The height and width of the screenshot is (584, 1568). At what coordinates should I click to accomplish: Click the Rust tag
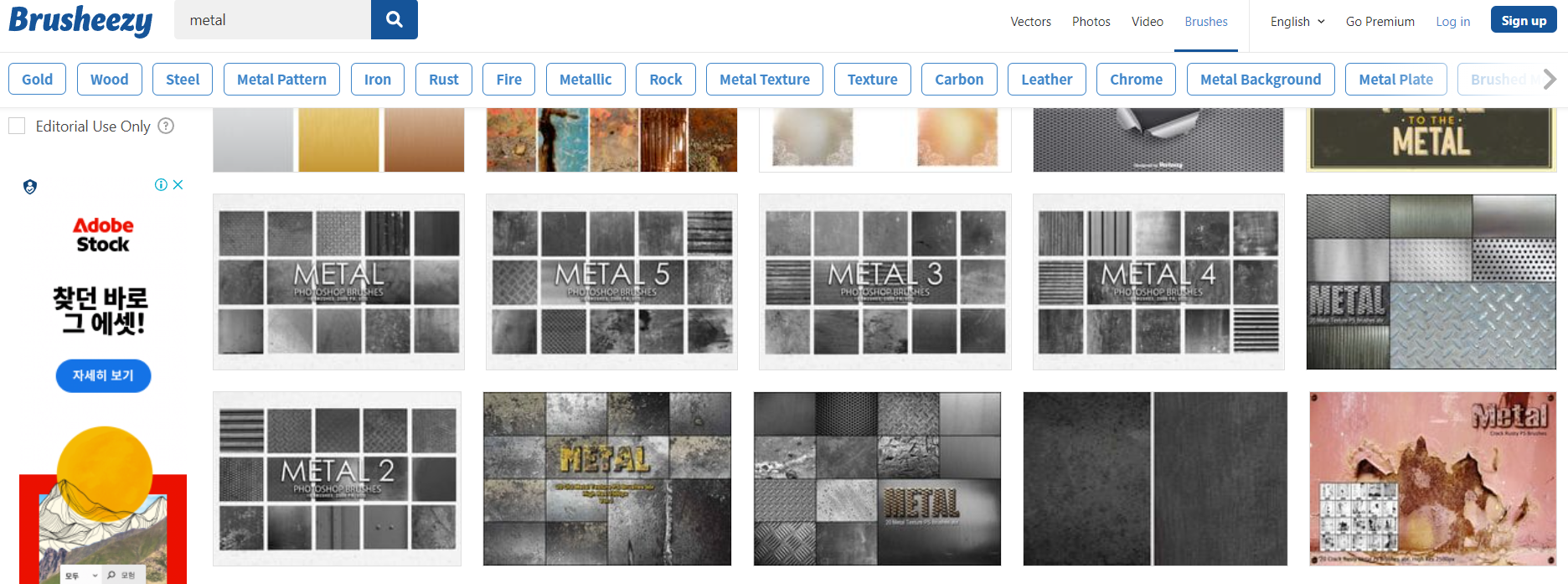click(x=444, y=80)
